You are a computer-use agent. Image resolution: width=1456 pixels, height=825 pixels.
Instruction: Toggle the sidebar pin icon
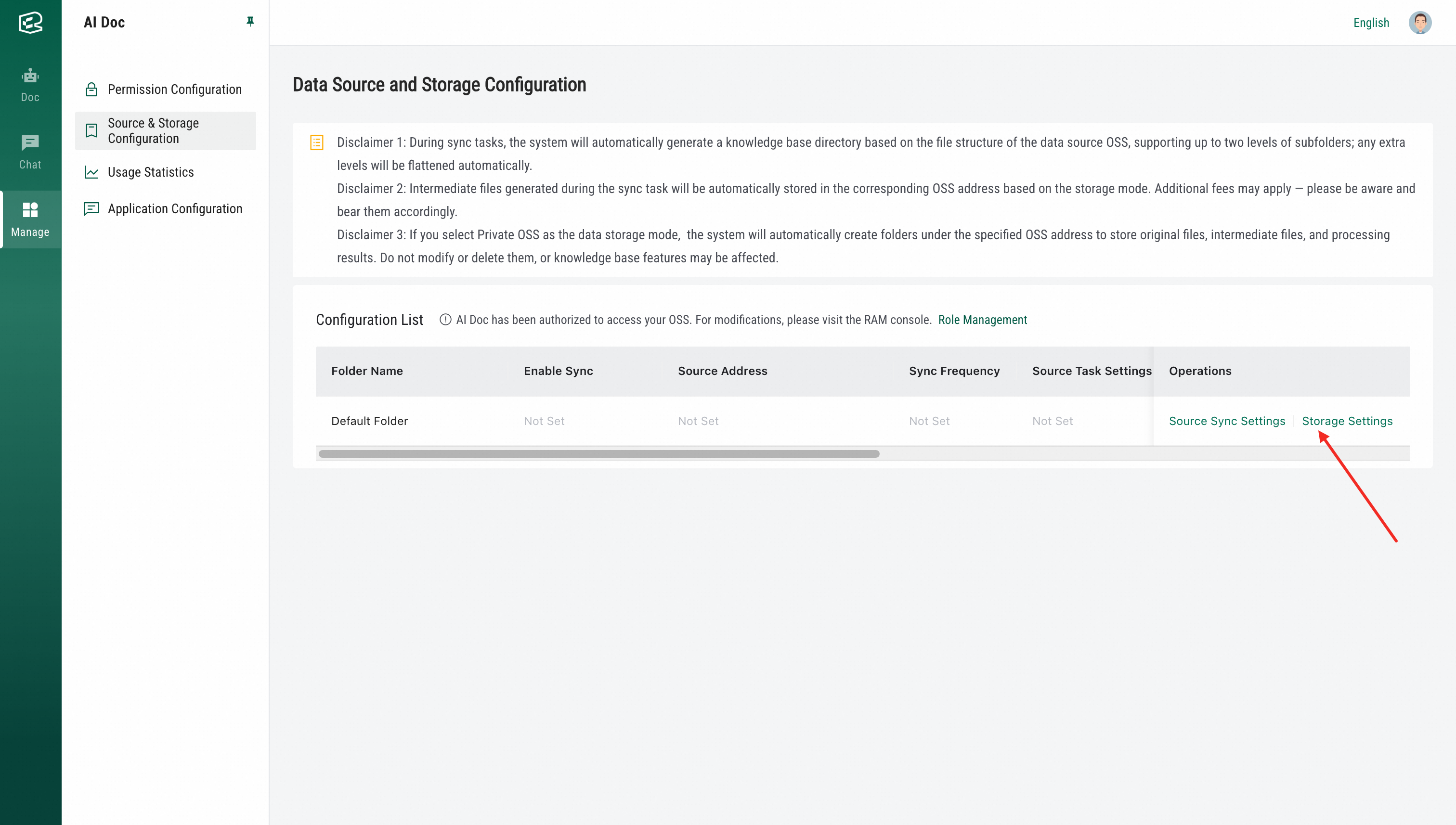(250, 22)
